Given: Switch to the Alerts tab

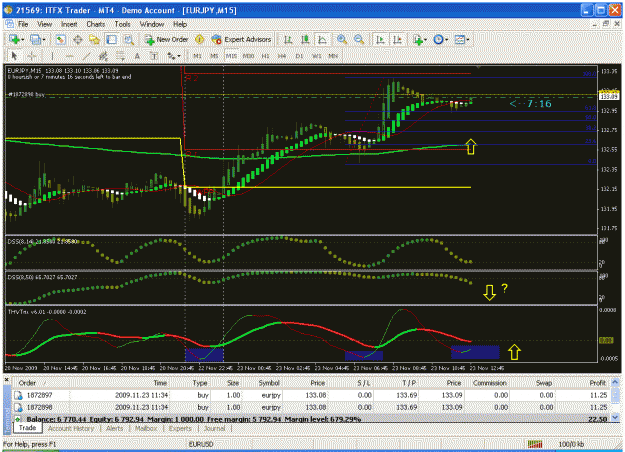Looking at the screenshot, I should (115, 428).
